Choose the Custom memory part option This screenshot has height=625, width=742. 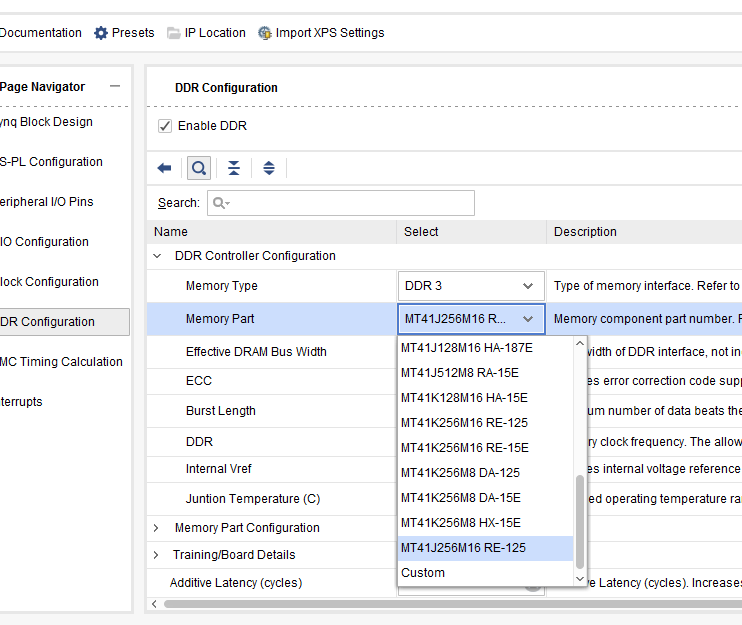(x=423, y=573)
